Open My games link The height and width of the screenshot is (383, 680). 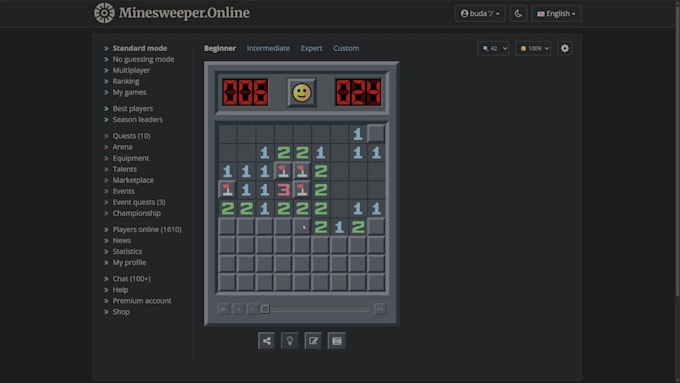(x=129, y=92)
